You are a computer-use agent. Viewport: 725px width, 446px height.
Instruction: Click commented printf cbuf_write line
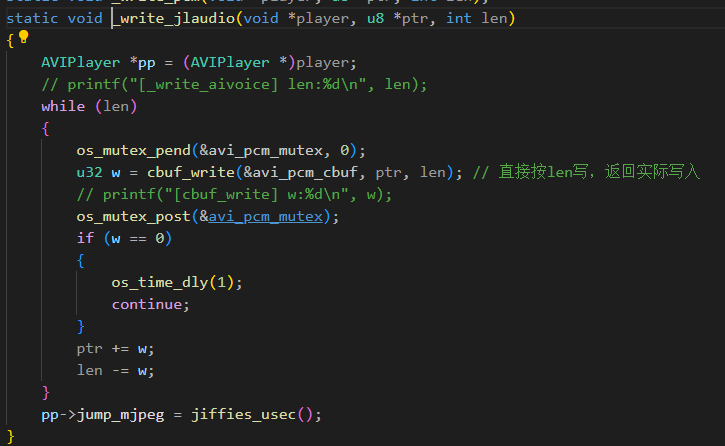click(234, 195)
